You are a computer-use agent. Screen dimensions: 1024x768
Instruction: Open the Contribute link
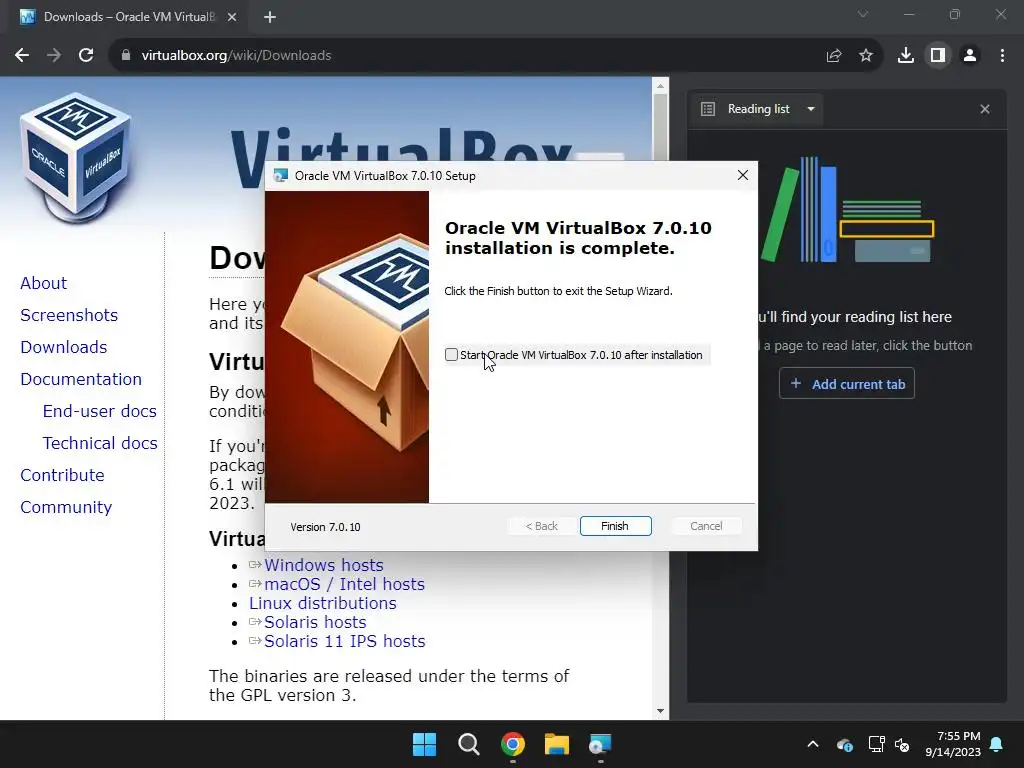tap(63, 475)
